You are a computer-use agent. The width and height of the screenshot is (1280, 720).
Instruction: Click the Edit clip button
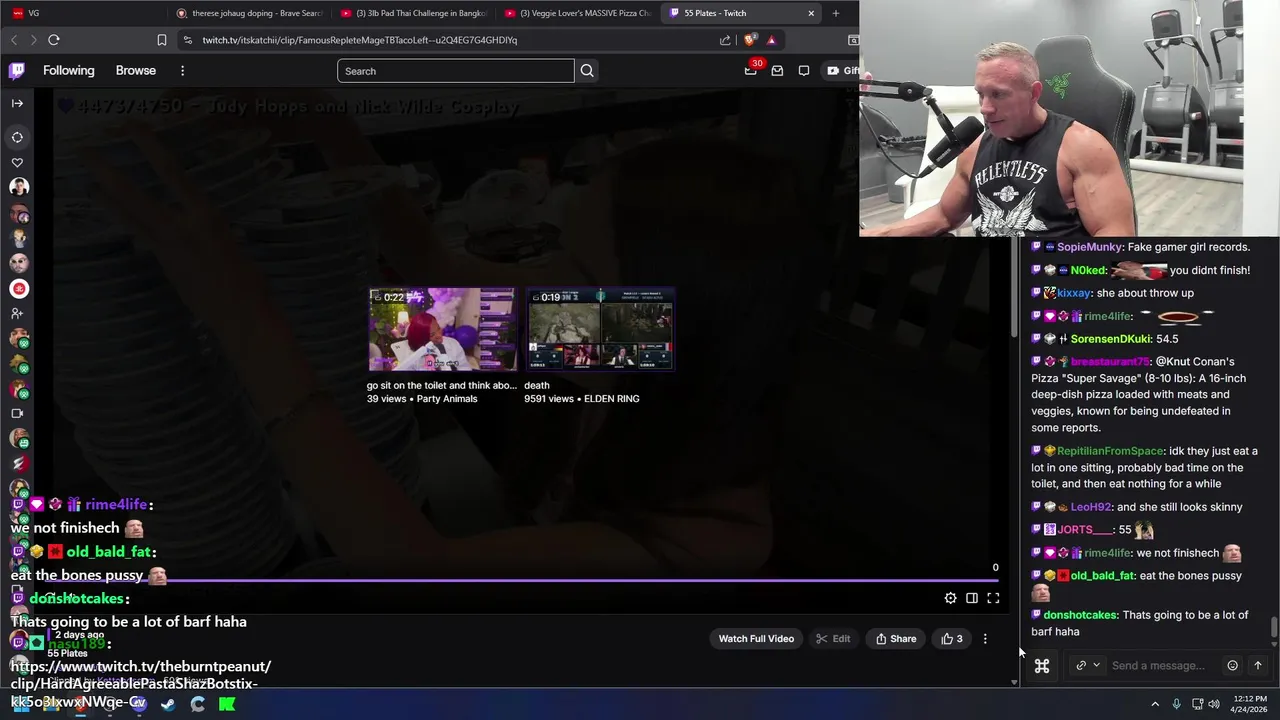[832, 639]
